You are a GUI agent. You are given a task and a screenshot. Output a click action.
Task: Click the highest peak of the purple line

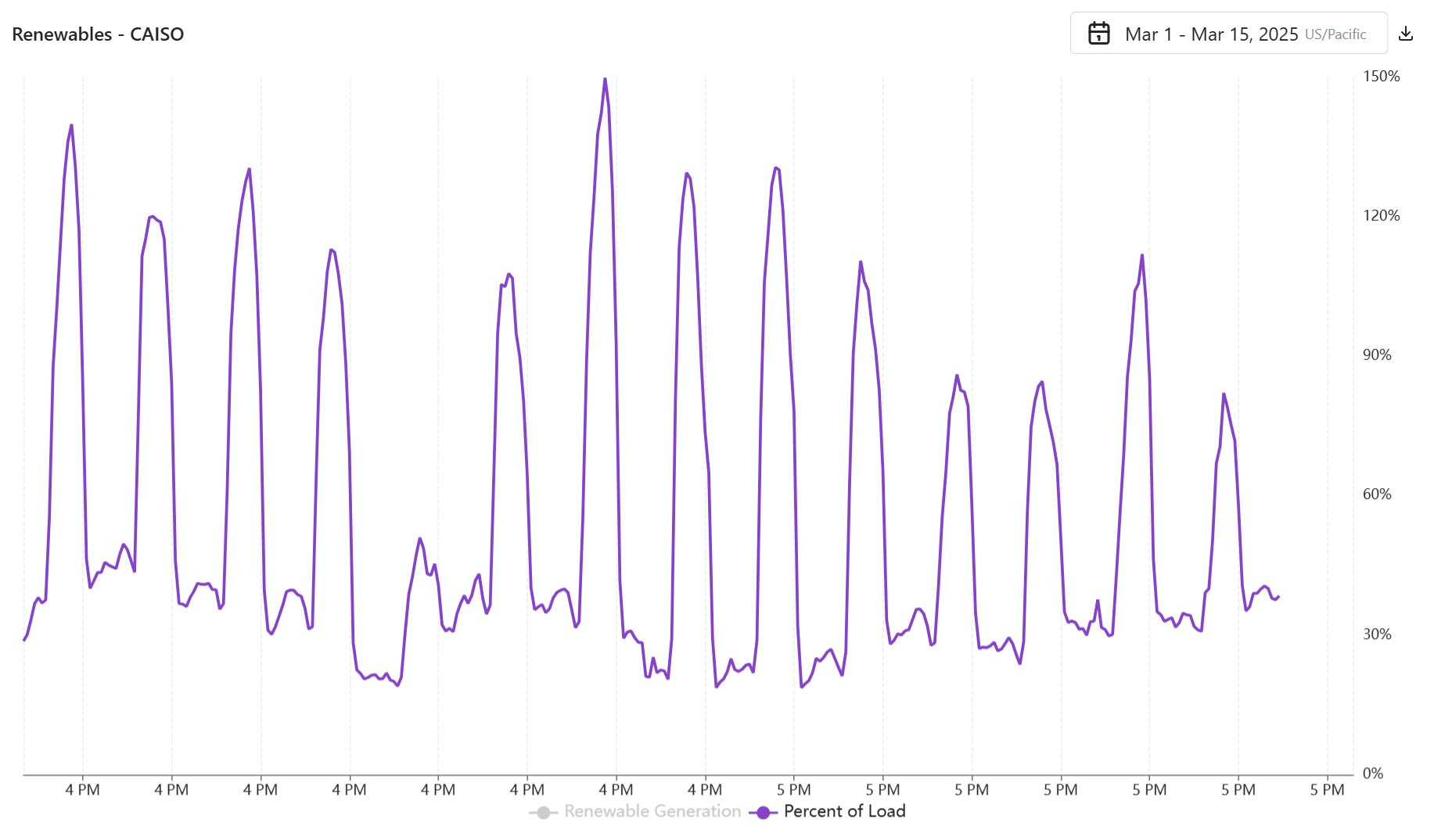point(605,79)
